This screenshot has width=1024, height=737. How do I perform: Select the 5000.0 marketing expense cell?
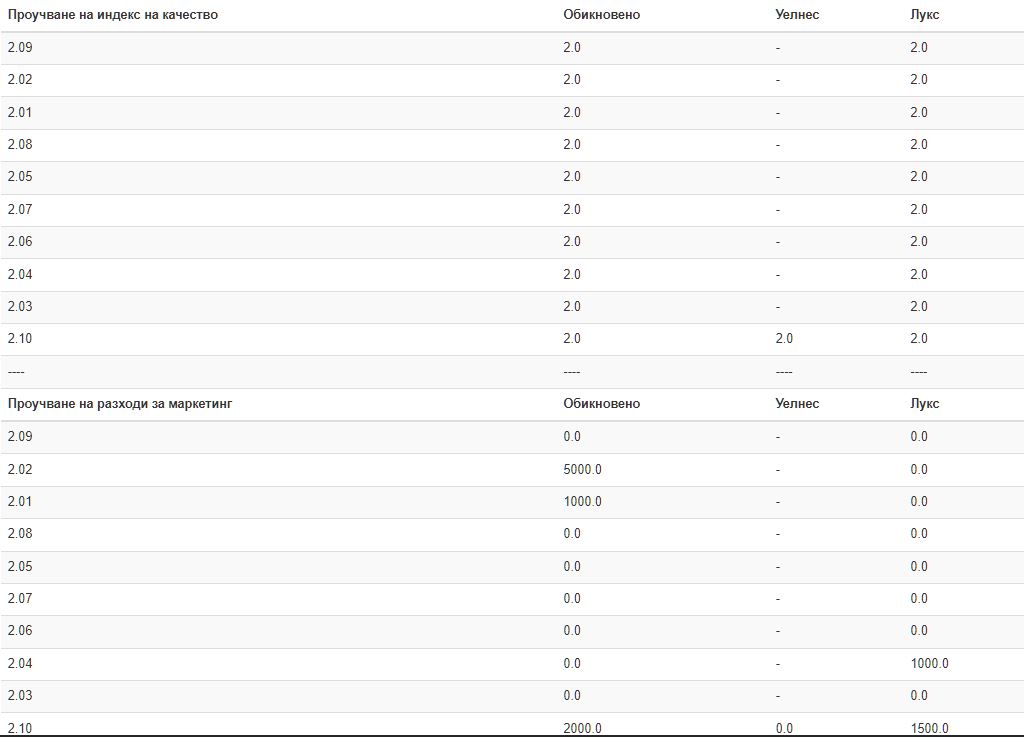pos(583,469)
